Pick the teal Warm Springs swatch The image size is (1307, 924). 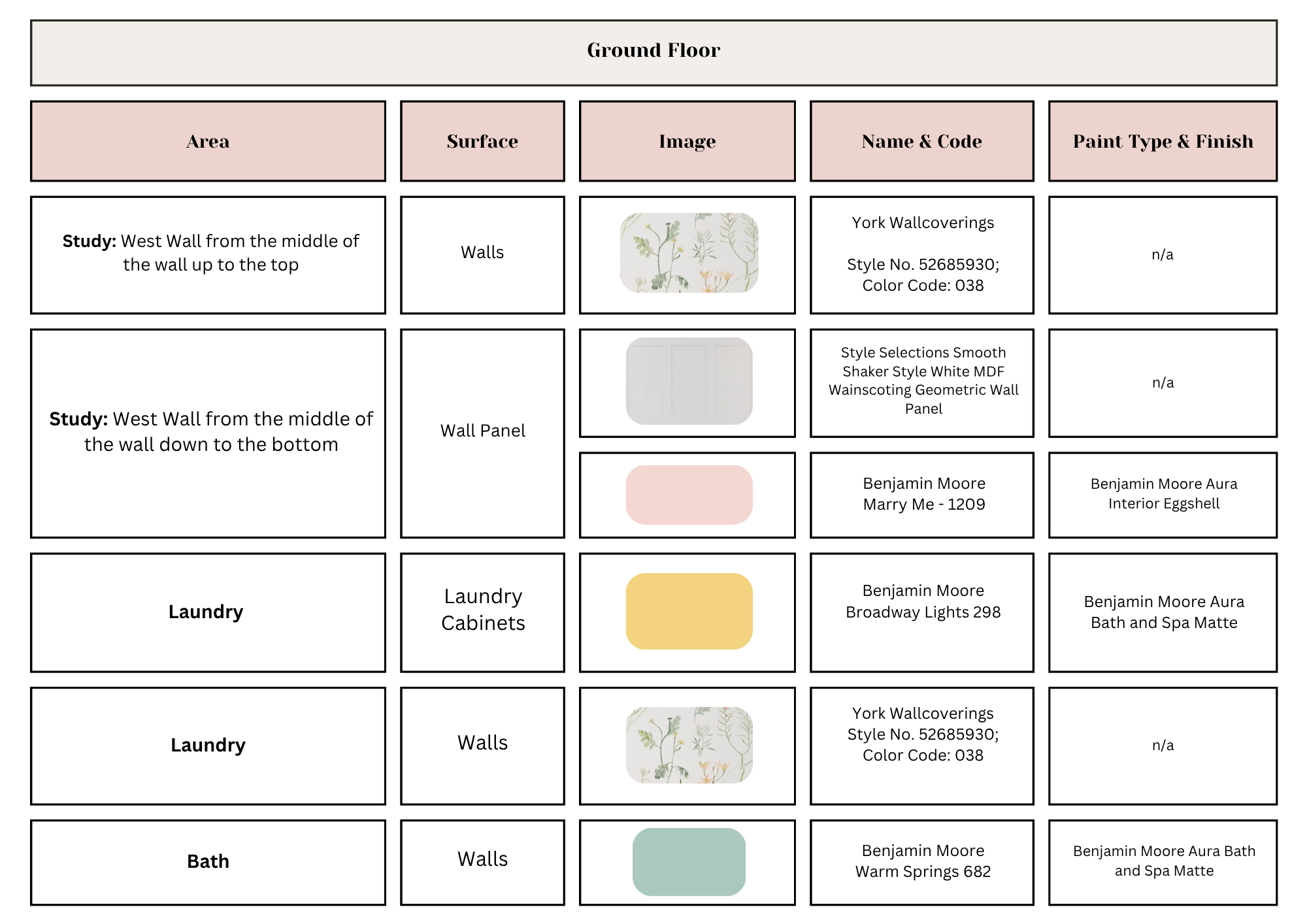tap(689, 862)
